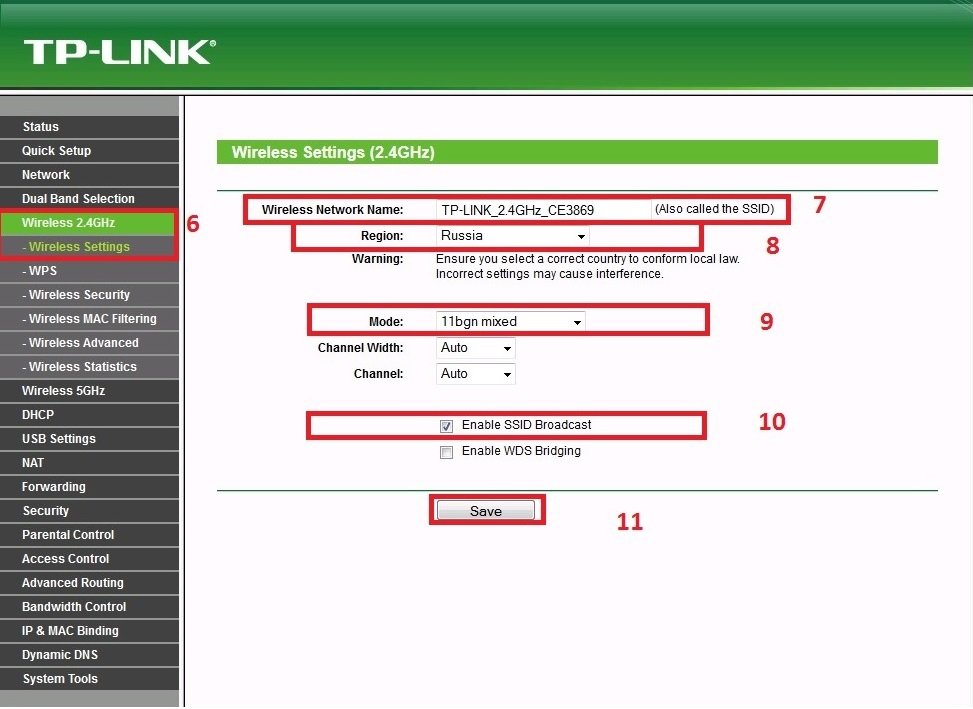
Task: Enable SSID Broadcast checkbox
Action: (x=447, y=426)
